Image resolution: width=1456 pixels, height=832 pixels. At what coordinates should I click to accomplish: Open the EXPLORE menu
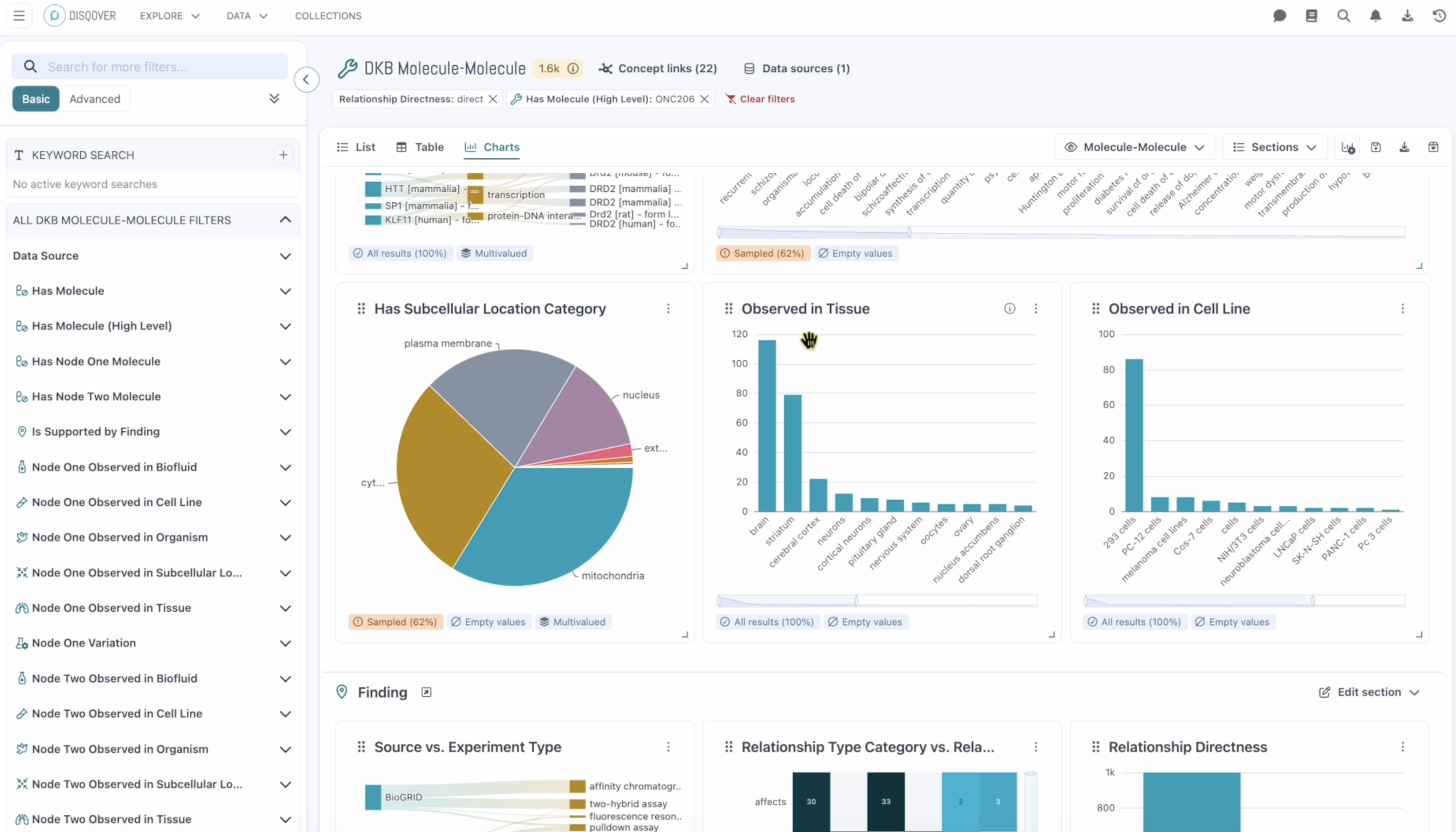click(169, 16)
